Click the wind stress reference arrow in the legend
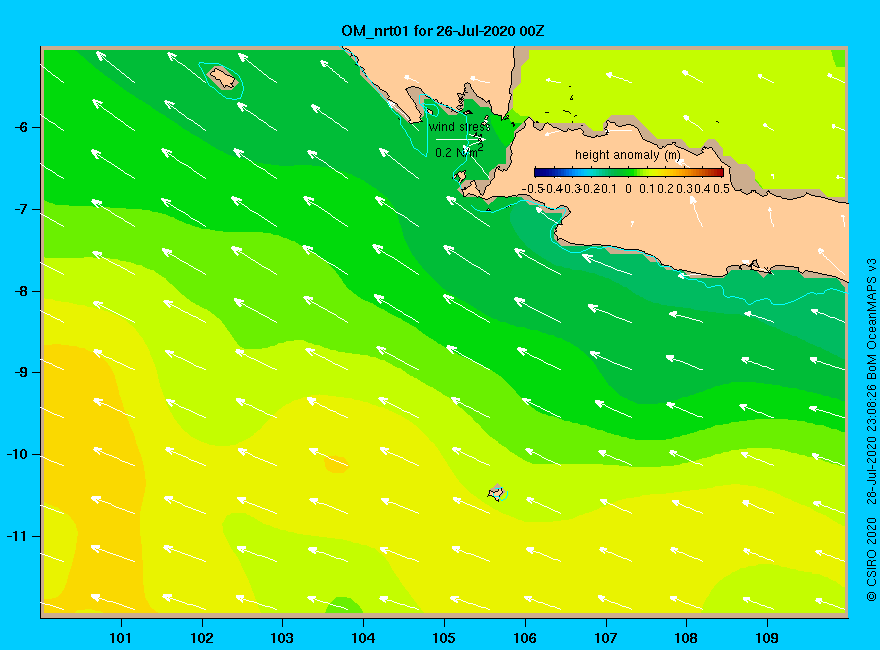Image resolution: width=880 pixels, height=650 pixels. click(x=460, y=139)
